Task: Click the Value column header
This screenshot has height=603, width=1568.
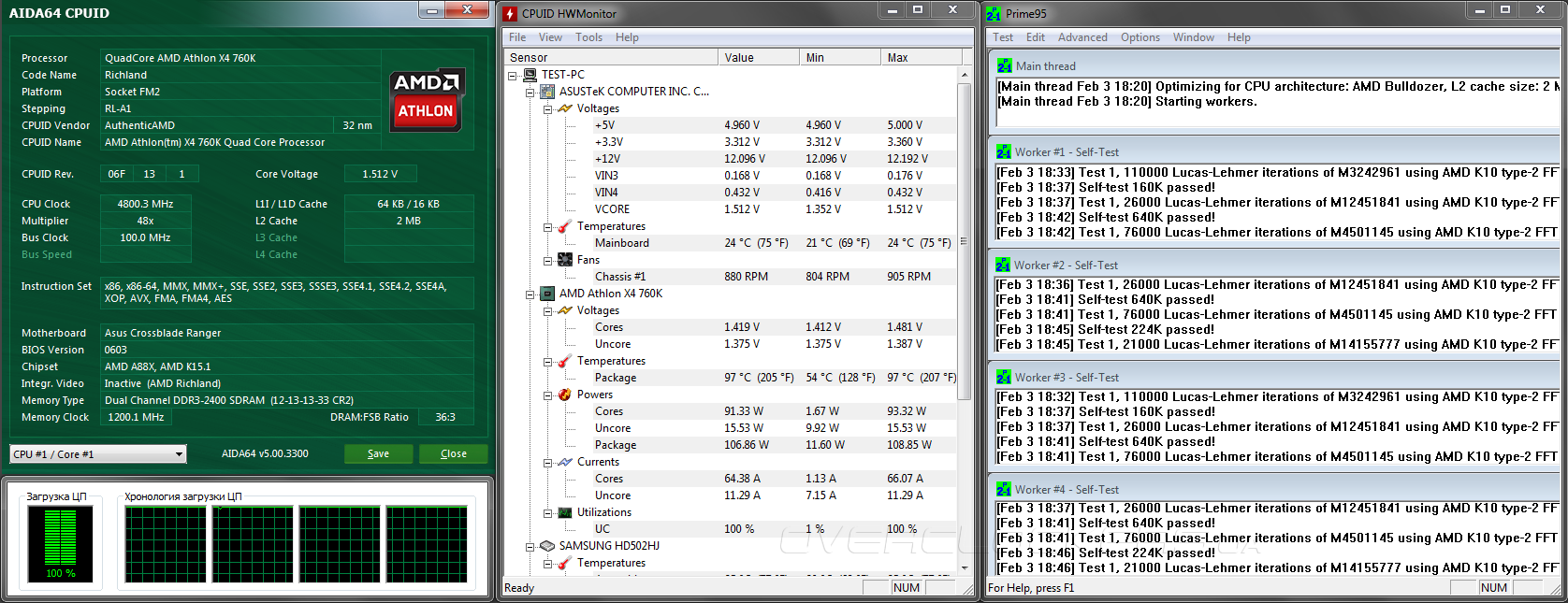Action: pyautogui.click(x=760, y=57)
